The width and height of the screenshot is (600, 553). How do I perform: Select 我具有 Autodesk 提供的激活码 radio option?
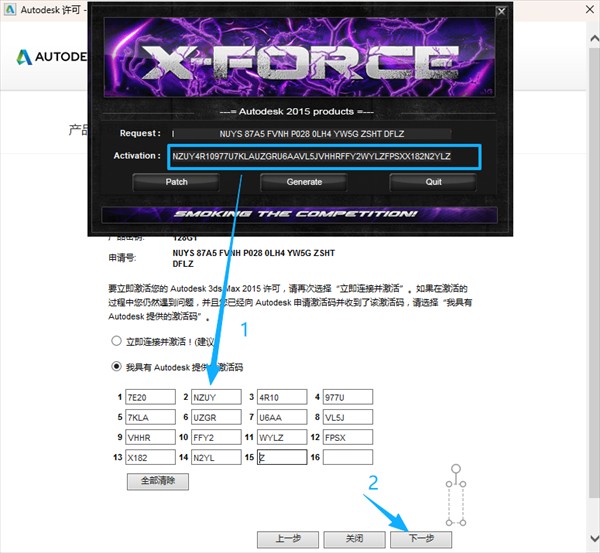(117, 365)
